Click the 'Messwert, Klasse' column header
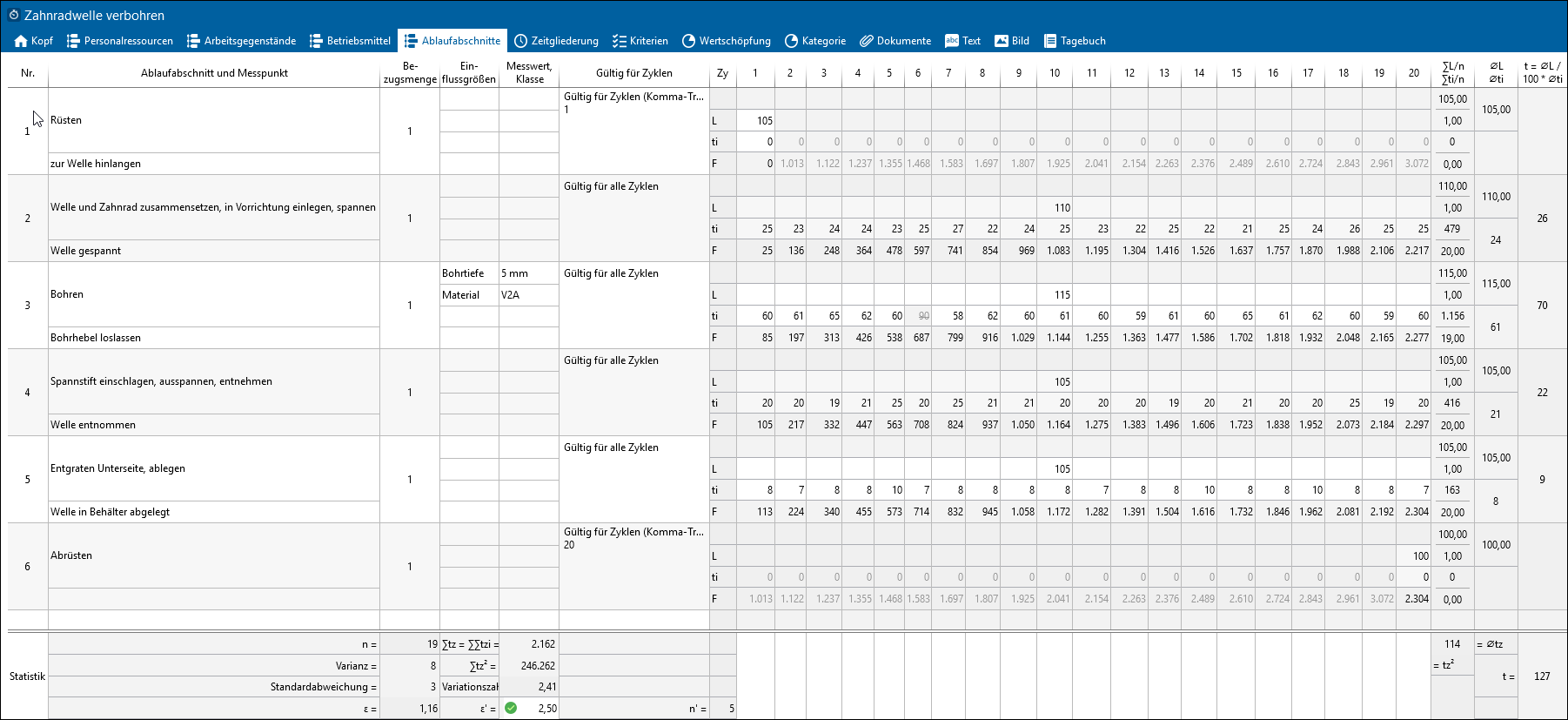Screen dimensions: 1568x720 click(x=529, y=73)
